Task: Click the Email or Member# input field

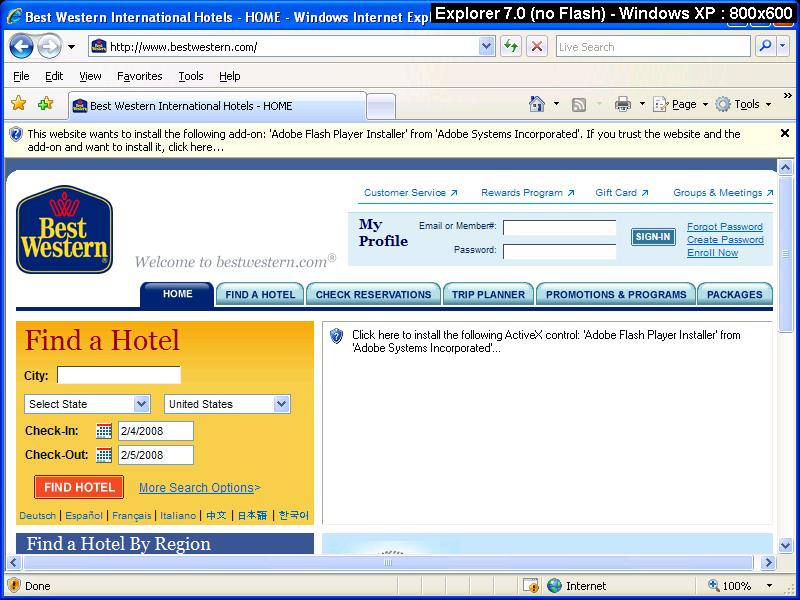Action: (560, 228)
